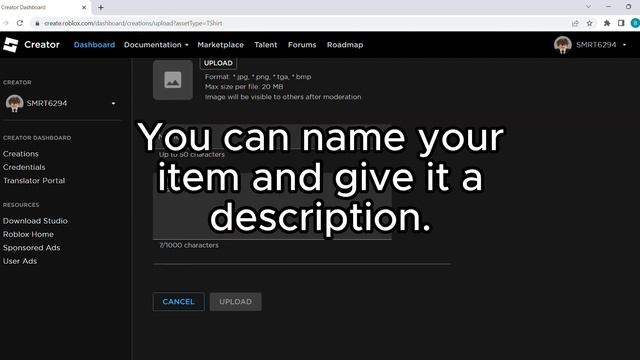The width and height of the screenshot is (640, 360).
Task: Open Credentials in the sidebar
Action: pos(24,167)
